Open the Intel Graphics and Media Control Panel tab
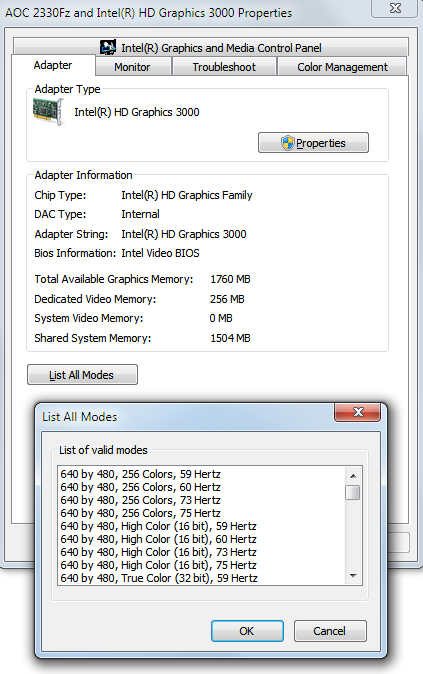The image size is (423, 674). pos(210,47)
